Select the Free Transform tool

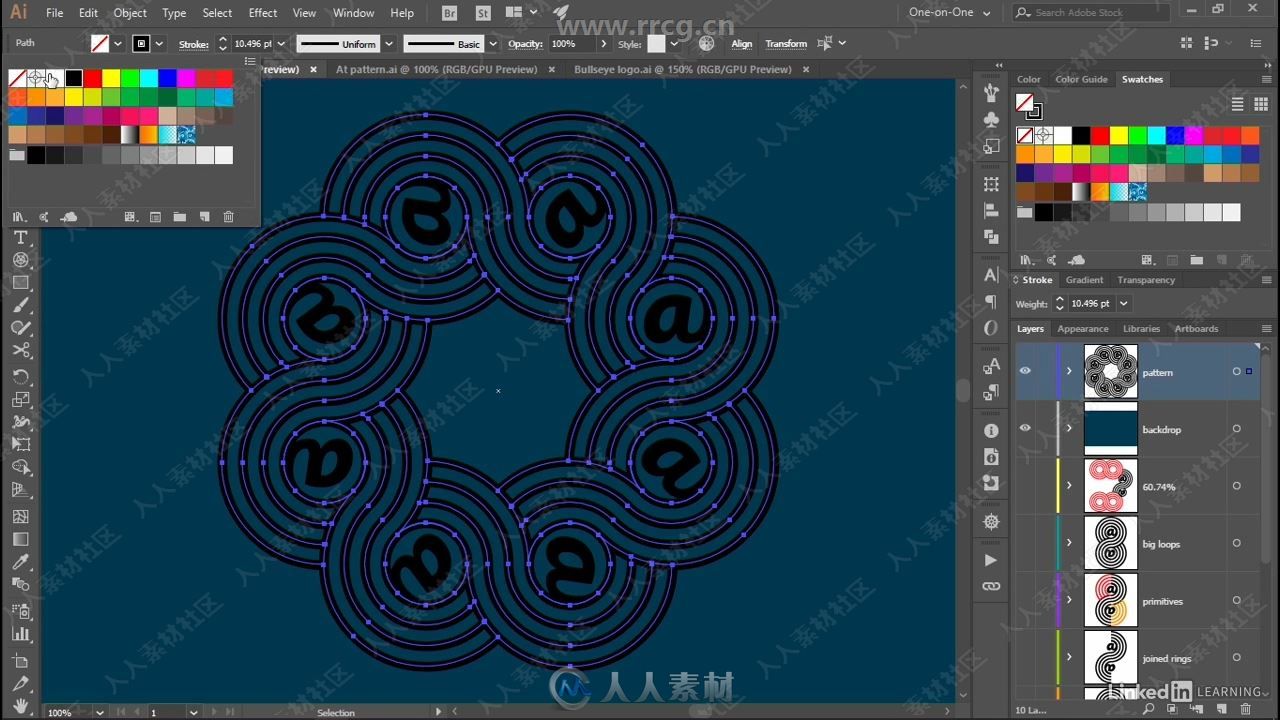click(20, 444)
